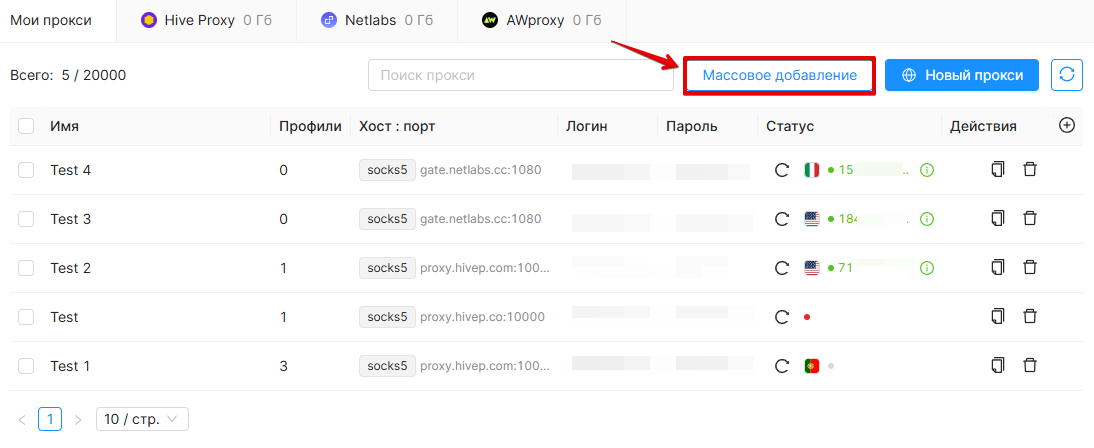Image resolution: width=1094 pixels, height=448 pixels.
Task: Show info for Test 2 status
Action: point(927,268)
